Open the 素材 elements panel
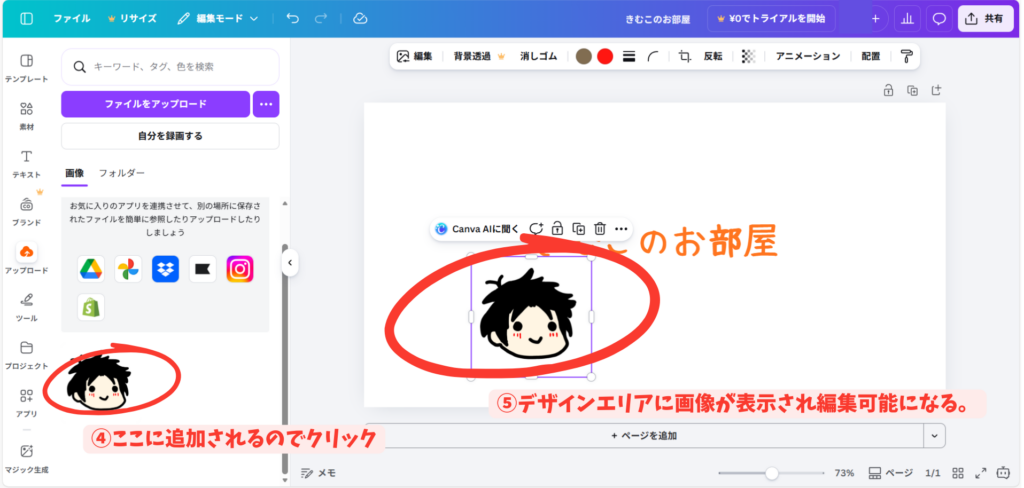Image resolution: width=1024 pixels, height=488 pixels. coord(26,116)
